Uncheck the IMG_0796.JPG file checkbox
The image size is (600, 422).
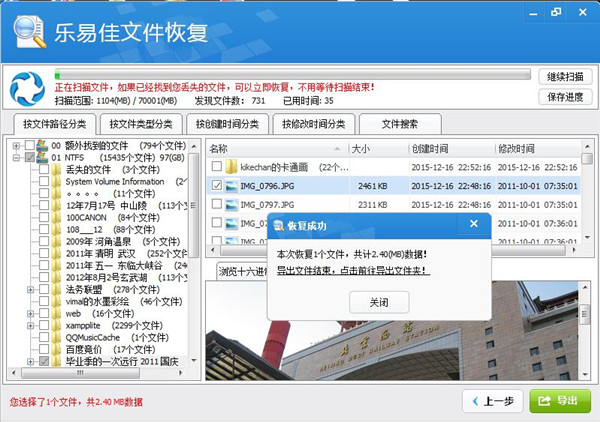(x=216, y=186)
